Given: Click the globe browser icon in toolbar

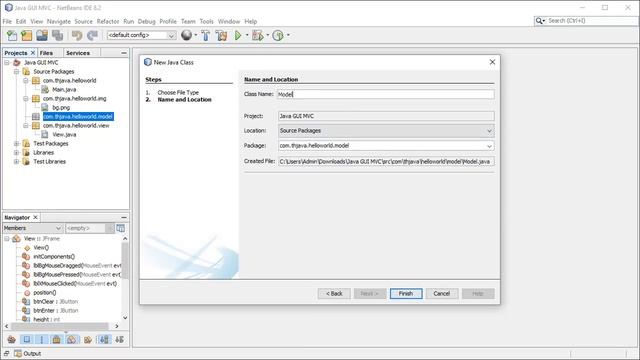Looking at the screenshot, I should [187, 36].
